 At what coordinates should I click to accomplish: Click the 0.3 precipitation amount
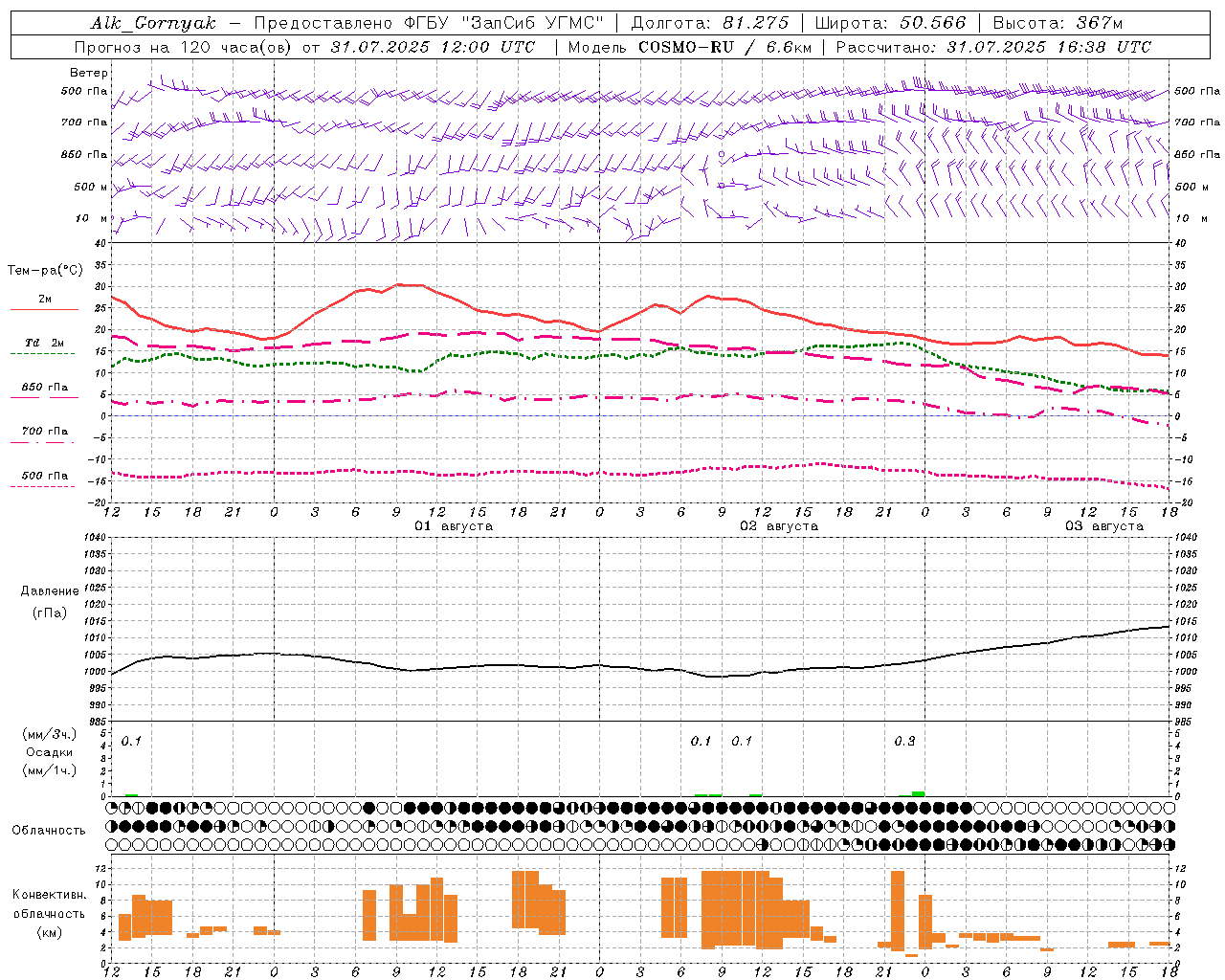point(904,741)
